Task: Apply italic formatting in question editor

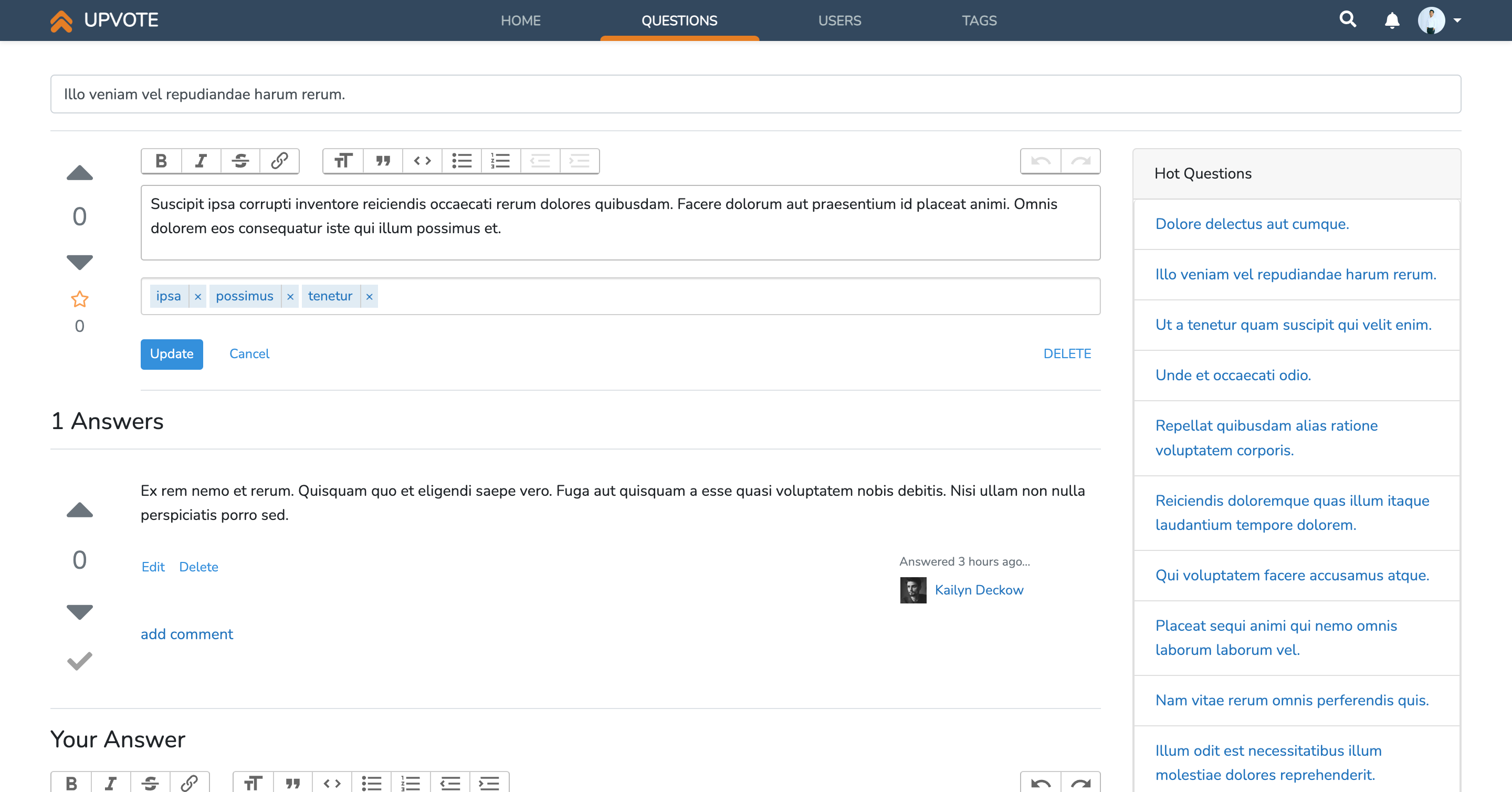Action: (201, 161)
